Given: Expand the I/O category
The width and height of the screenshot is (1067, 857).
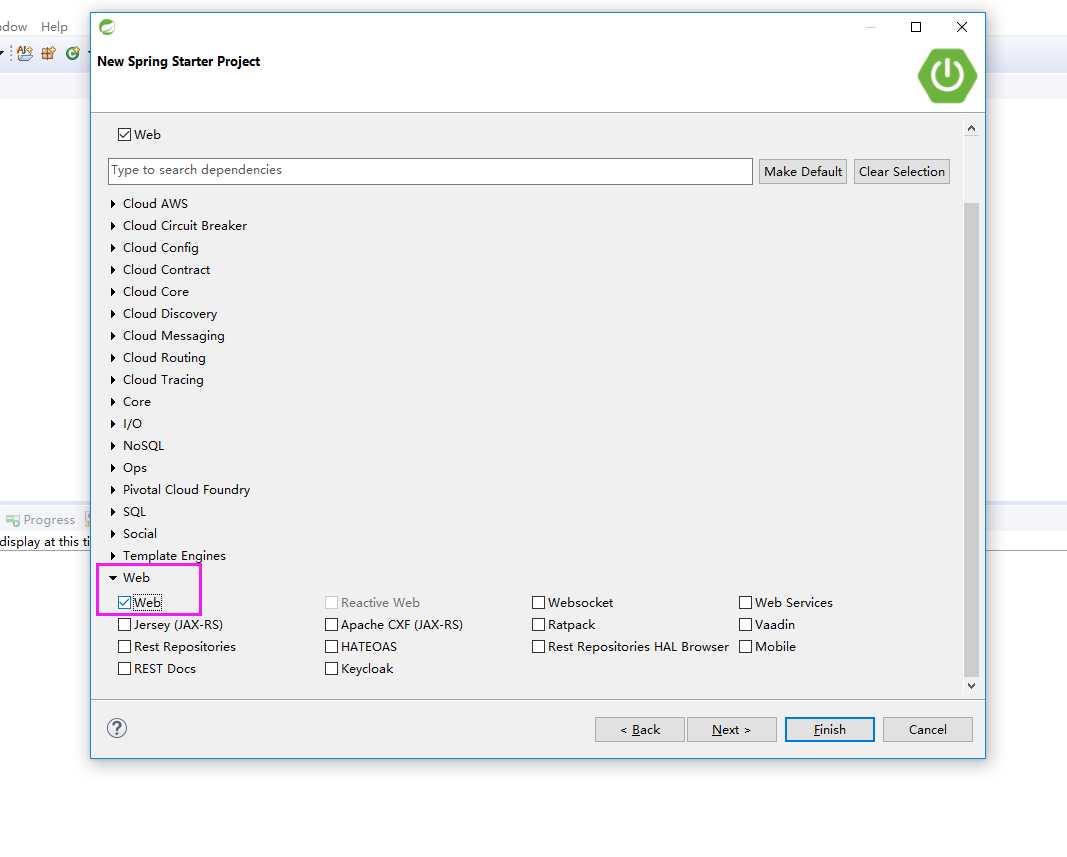Looking at the screenshot, I should coord(113,423).
